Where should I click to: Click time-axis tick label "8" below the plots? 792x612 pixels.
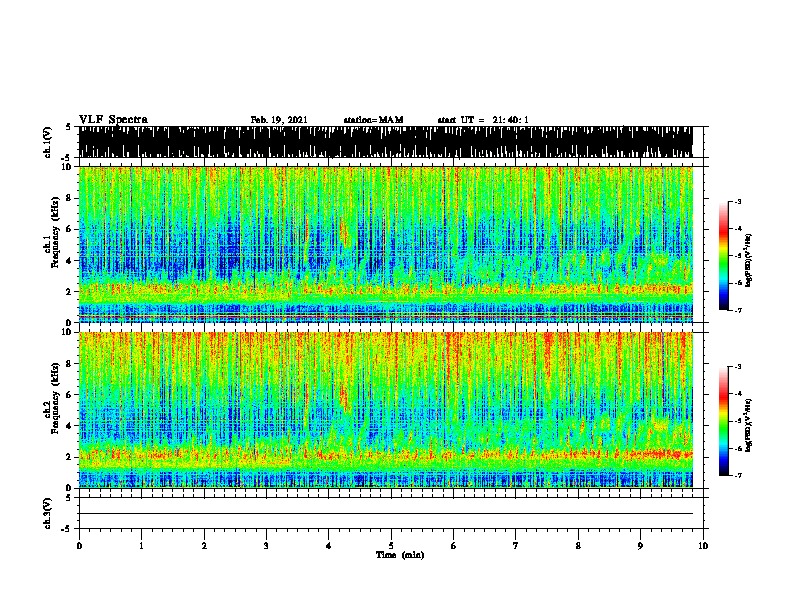click(578, 546)
